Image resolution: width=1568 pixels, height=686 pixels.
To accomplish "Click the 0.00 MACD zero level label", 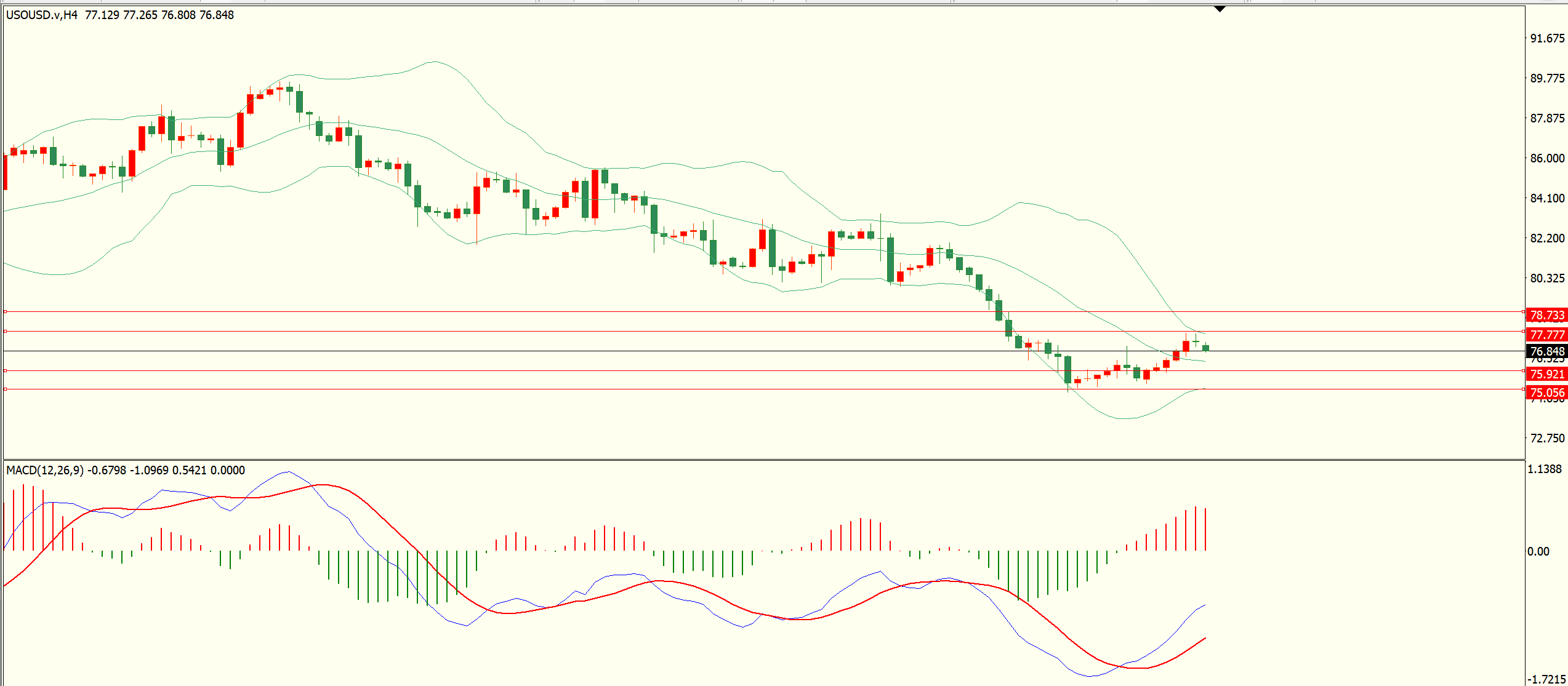I will [x=1538, y=551].
